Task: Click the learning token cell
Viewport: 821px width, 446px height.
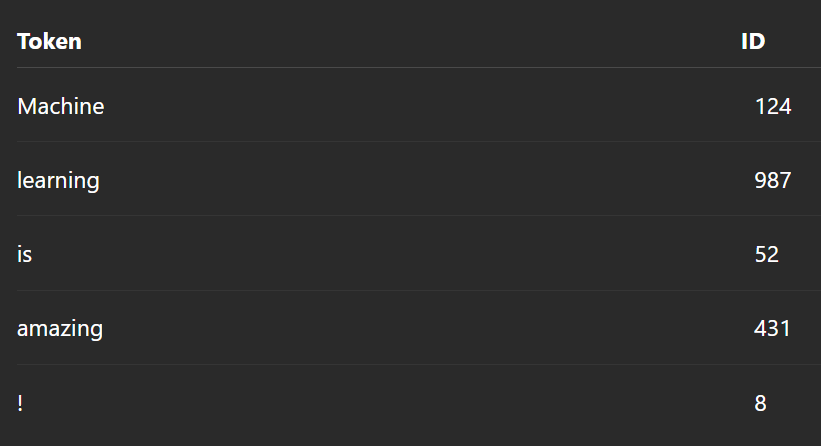Action: coord(58,180)
